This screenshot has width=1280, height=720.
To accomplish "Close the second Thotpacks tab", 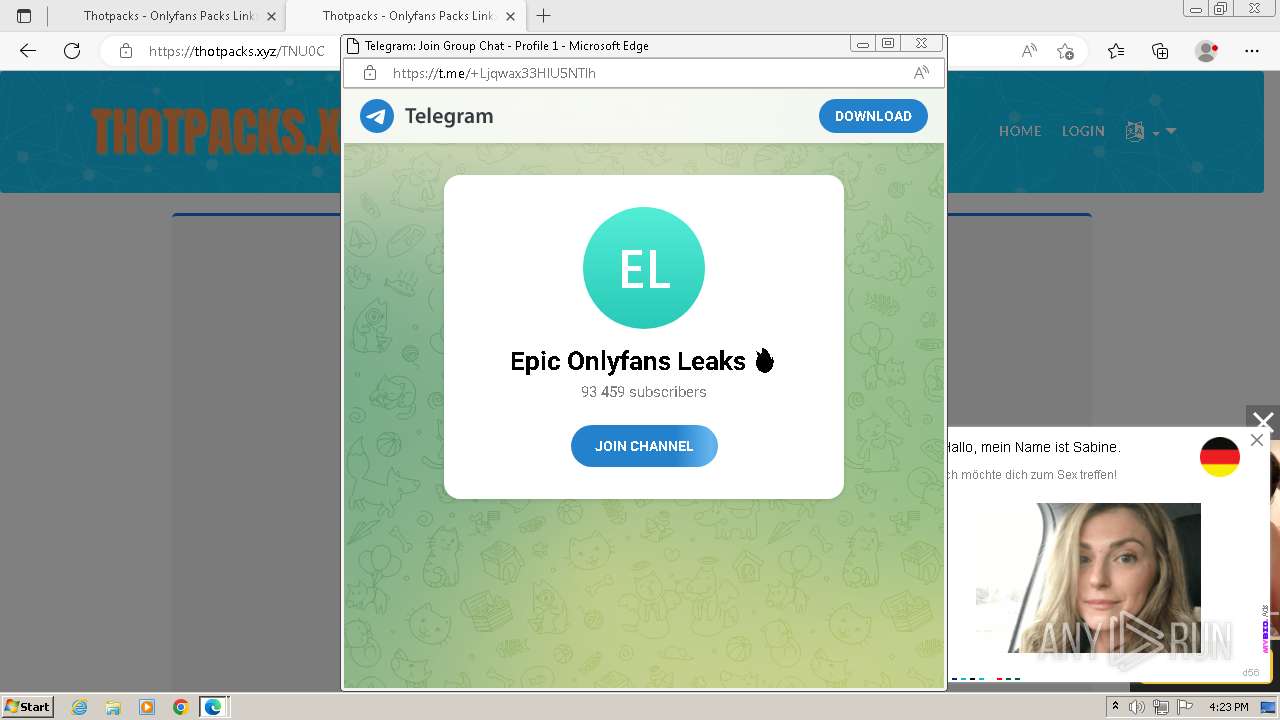I will coord(510,16).
